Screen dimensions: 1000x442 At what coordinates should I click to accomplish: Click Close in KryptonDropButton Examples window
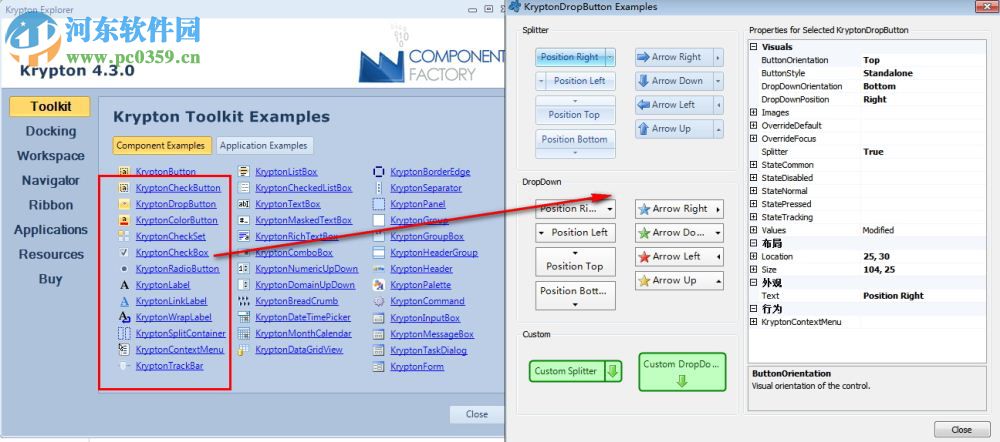point(961,429)
